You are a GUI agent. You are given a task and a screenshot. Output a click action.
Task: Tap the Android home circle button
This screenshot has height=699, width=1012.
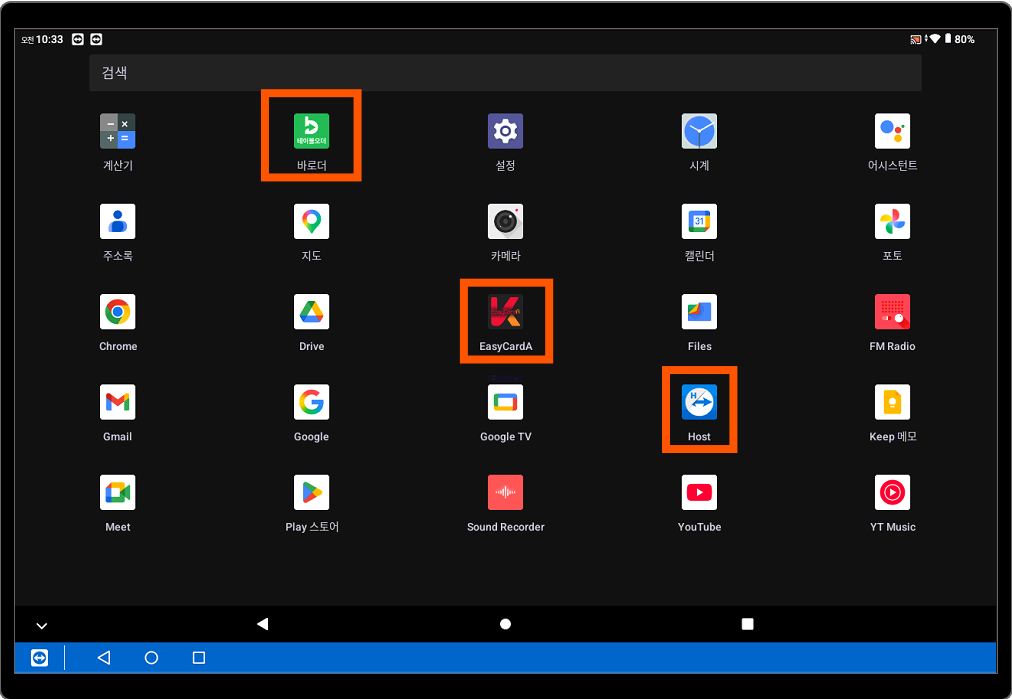[505, 623]
